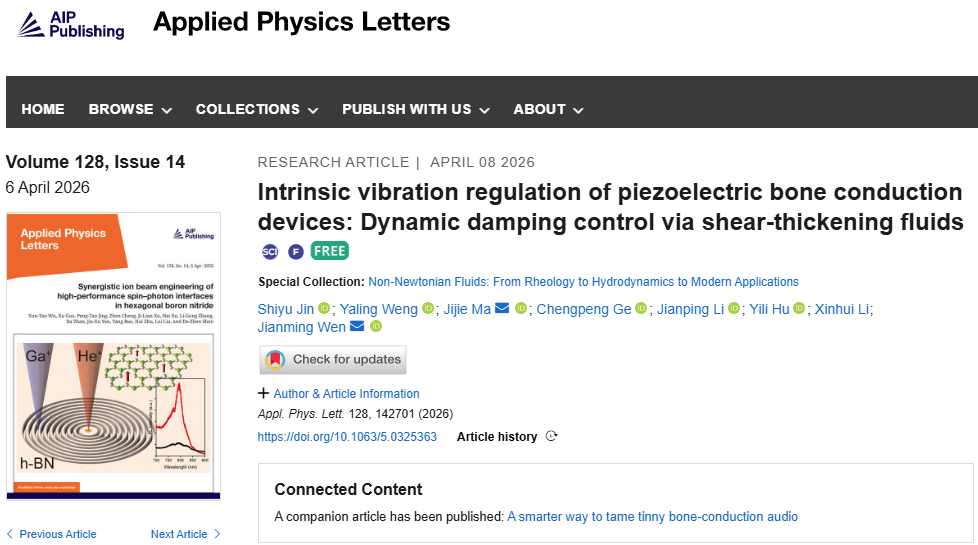Go to the Home menu item

click(43, 109)
